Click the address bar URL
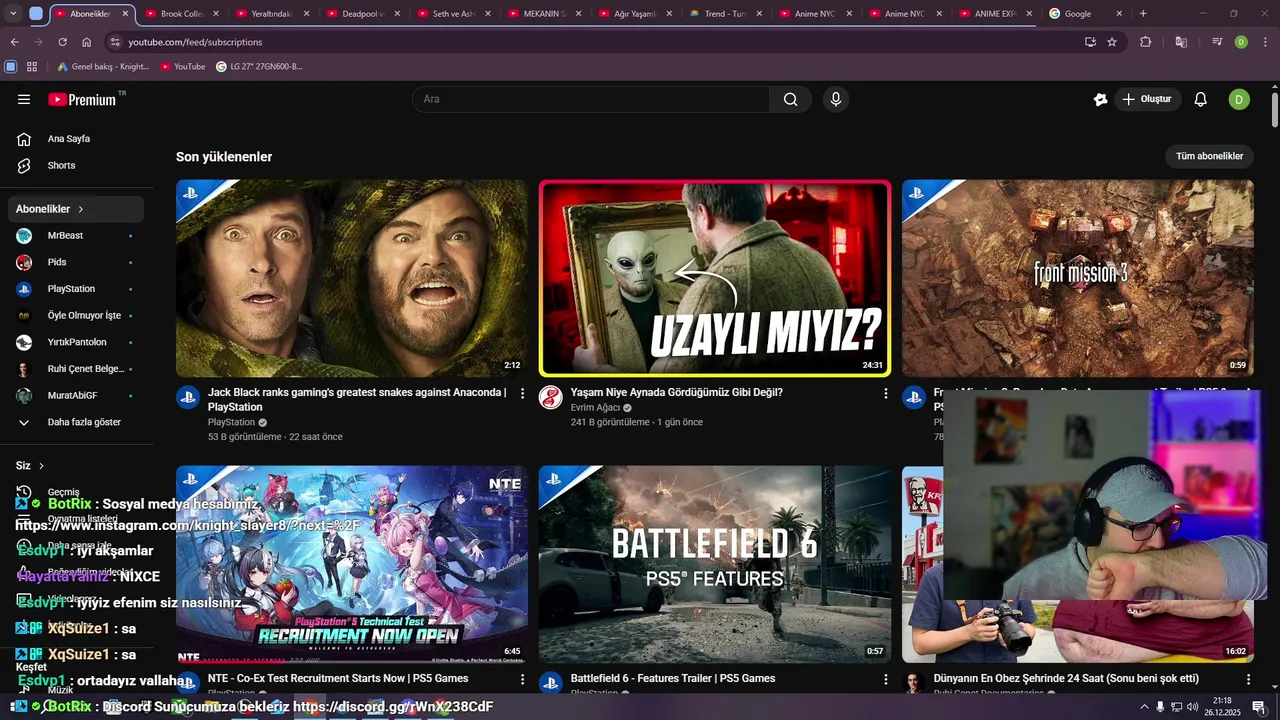Screen dimensions: 1280x720 pos(195,42)
